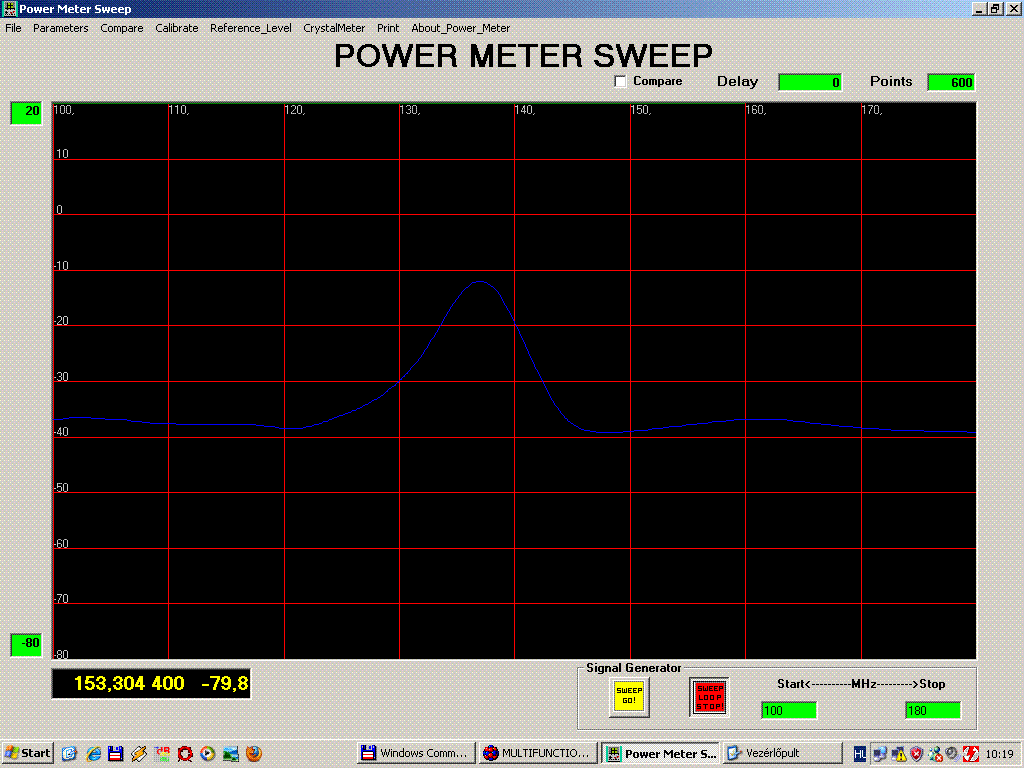Viewport: 1024px width, 768px height.
Task: Click the colorful grid quick launch icon
Action: 162,754
